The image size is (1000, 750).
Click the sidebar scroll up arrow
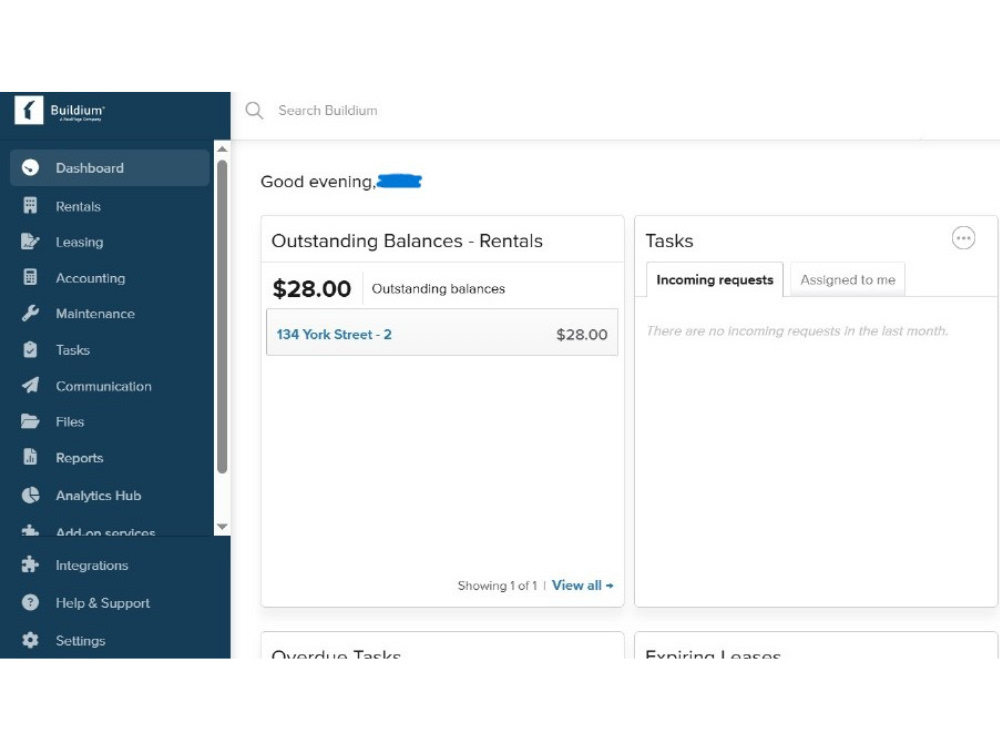pyautogui.click(x=222, y=149)
